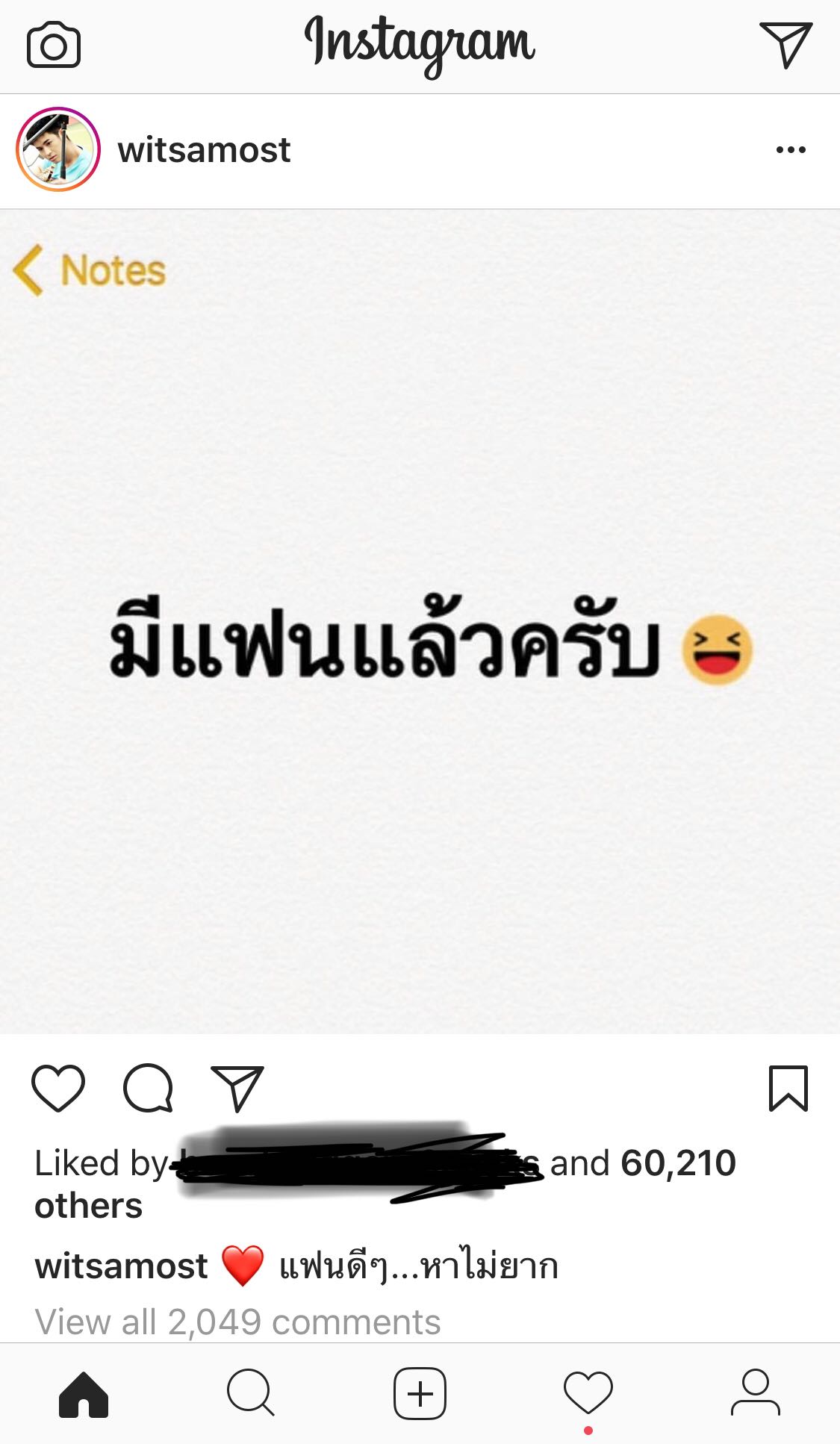840x1444 pixels.
Task: Share post via paper plane icon
Action: pyautogui.click(x=237, y=1088)
